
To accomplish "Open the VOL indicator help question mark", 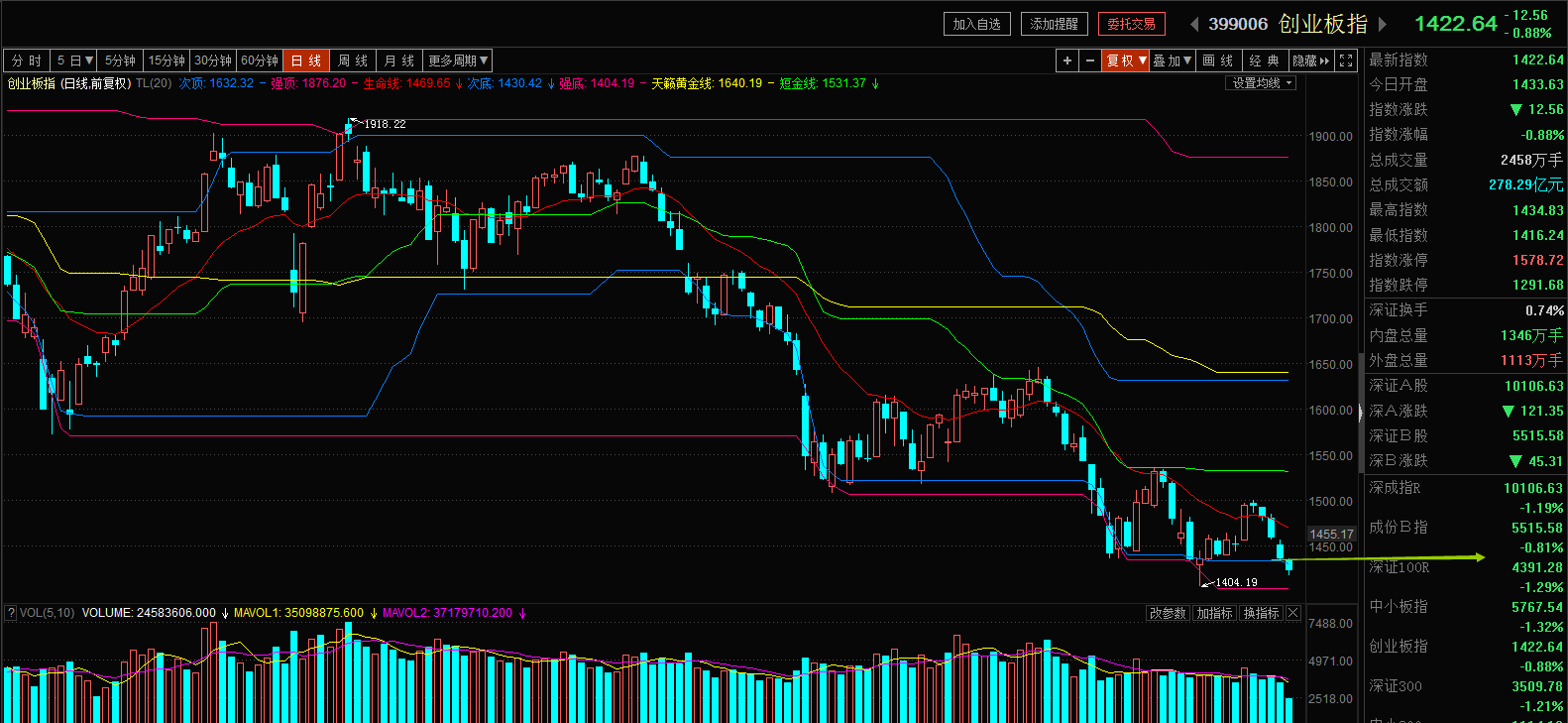I will [x=11, y=613].
